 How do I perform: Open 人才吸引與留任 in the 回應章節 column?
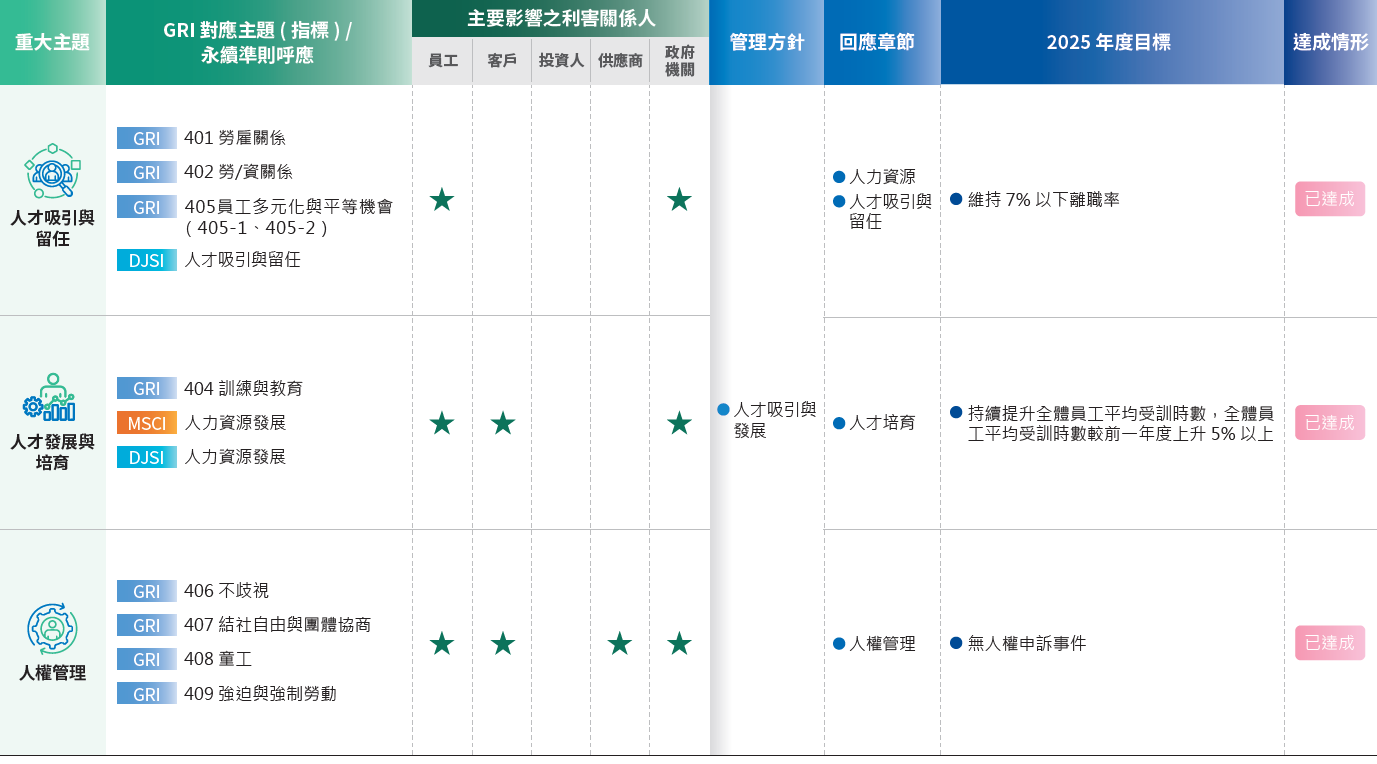(x=890, y=212)
